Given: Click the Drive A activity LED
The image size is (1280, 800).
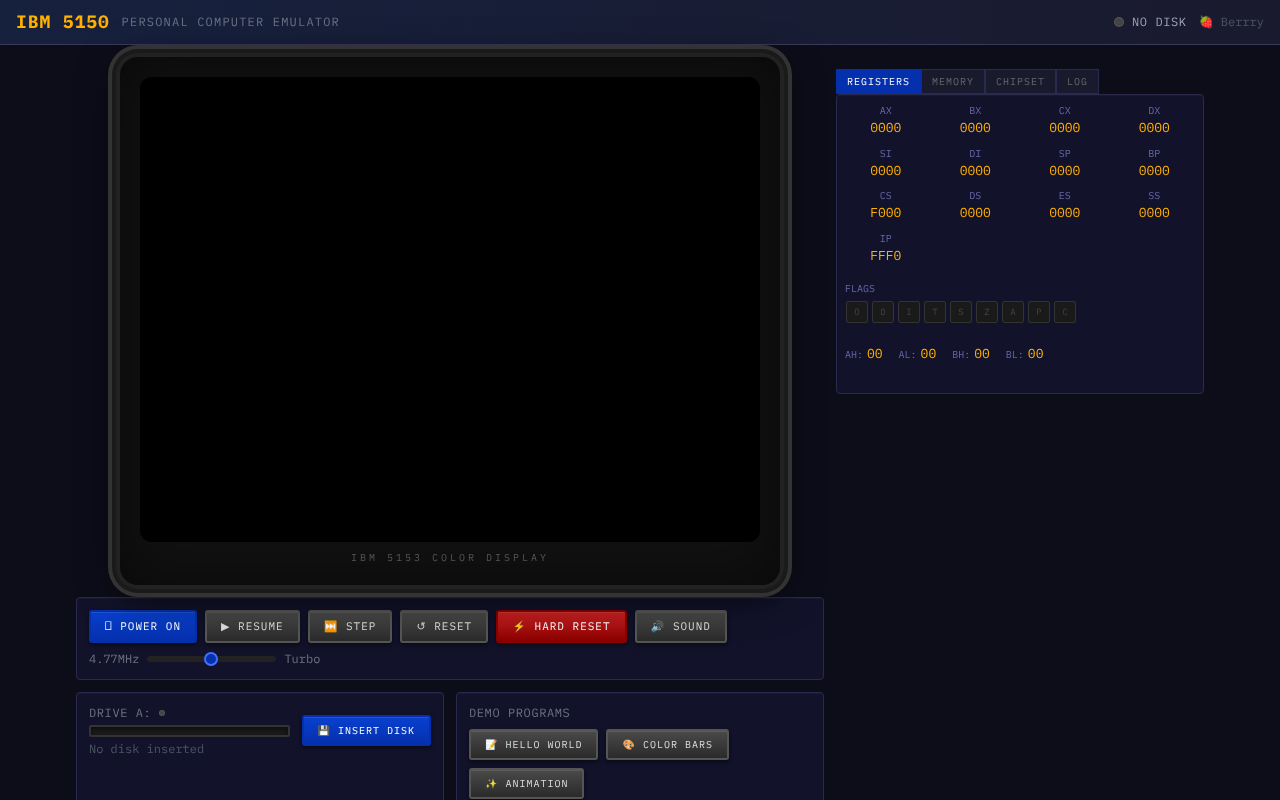Looking at the screenshot, I should [162, 713].
